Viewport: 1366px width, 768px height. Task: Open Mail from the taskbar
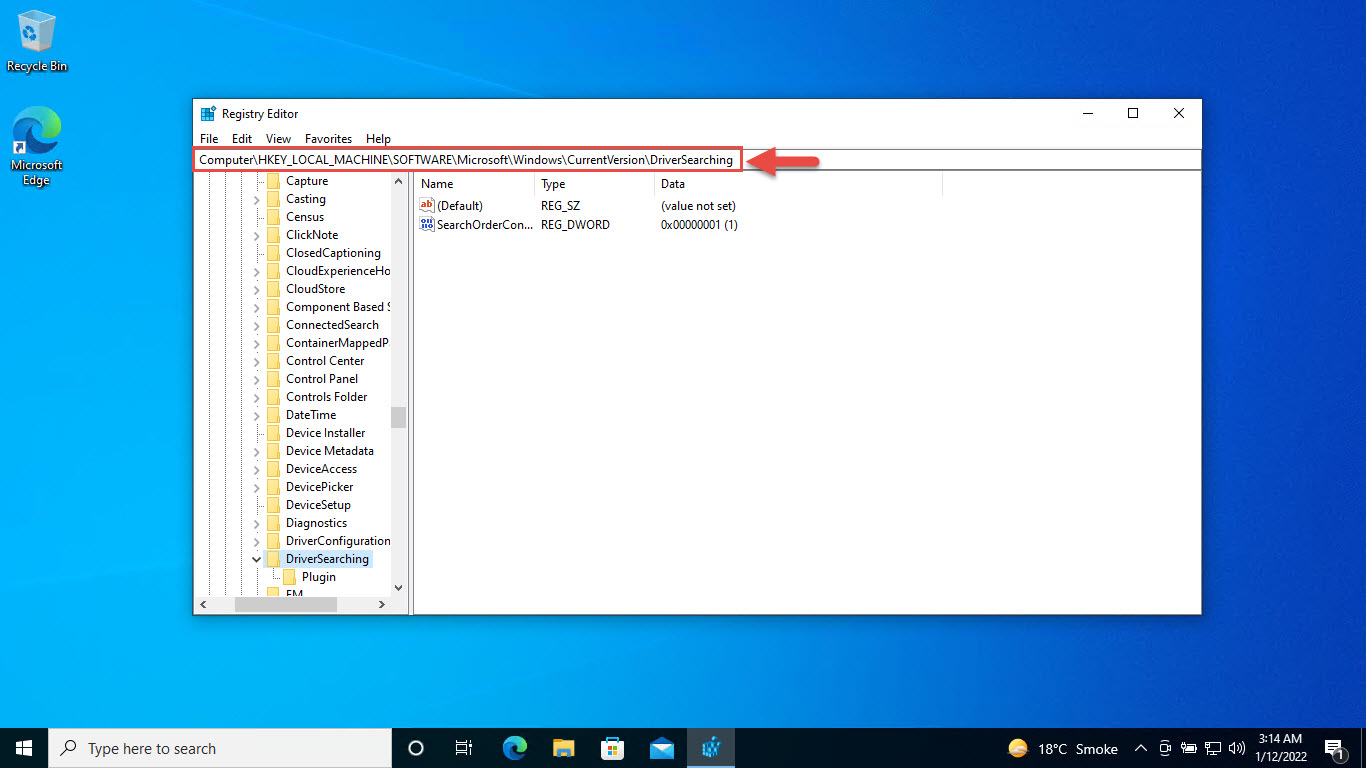coord(662,748)
